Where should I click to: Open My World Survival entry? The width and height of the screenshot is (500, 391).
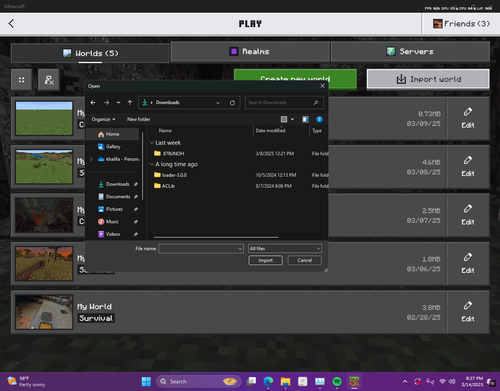tap(228, 312)
